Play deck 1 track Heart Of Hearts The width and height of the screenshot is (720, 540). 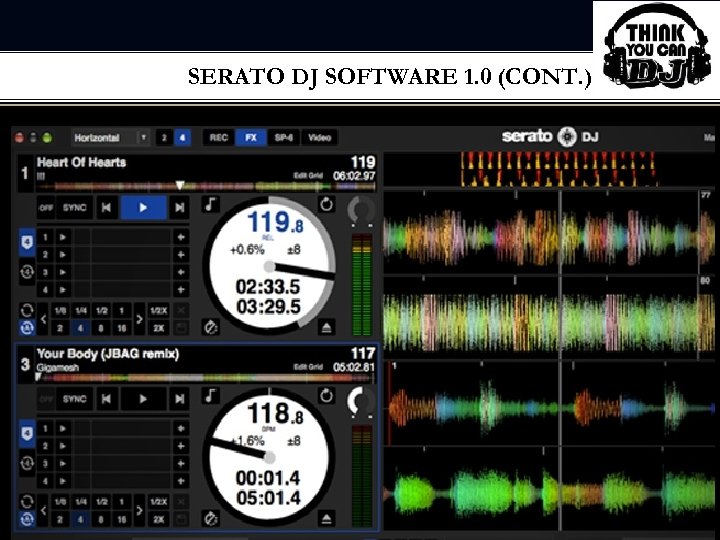(x=143, y=208)
